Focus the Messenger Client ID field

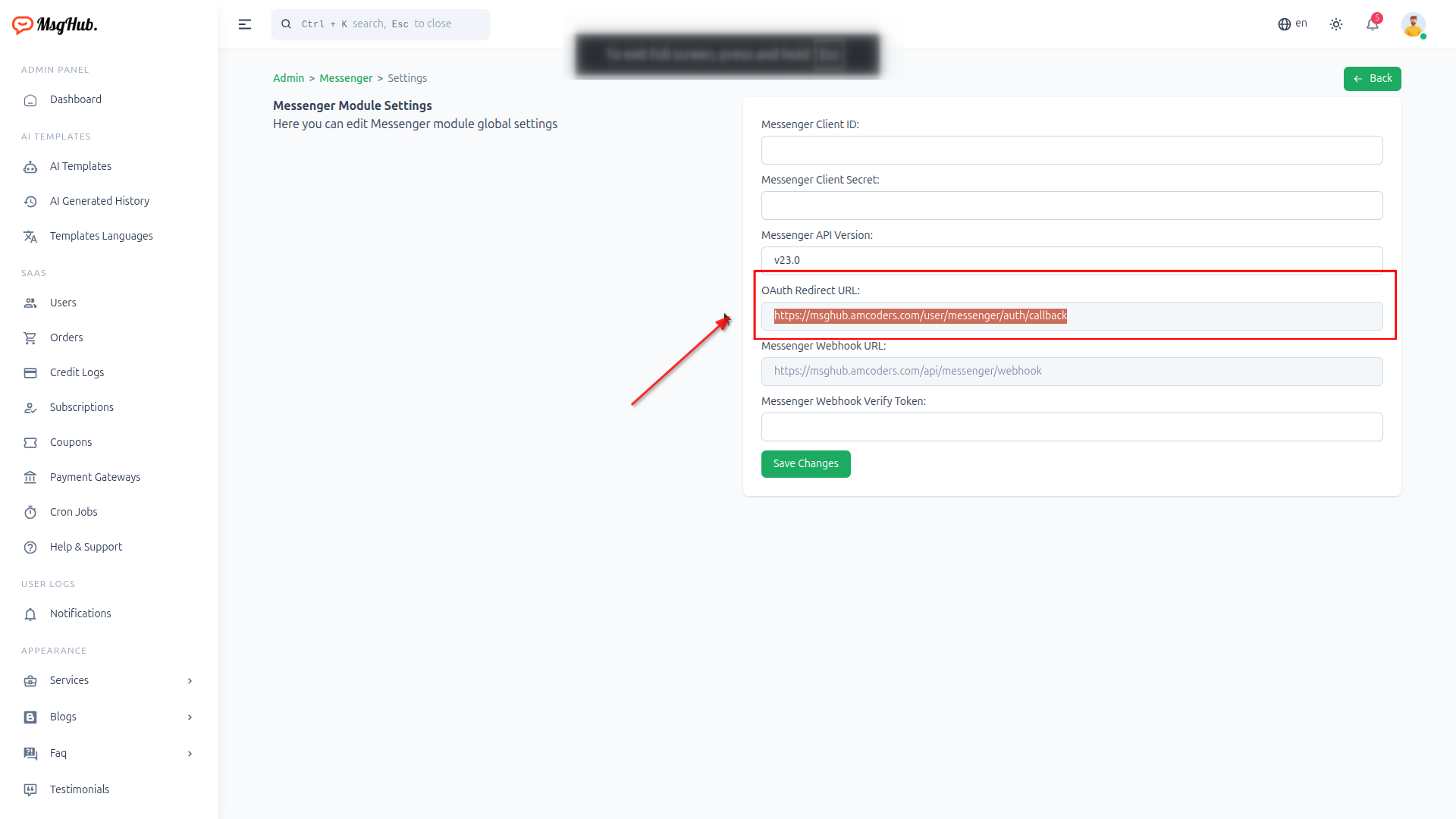(1072, 150)
